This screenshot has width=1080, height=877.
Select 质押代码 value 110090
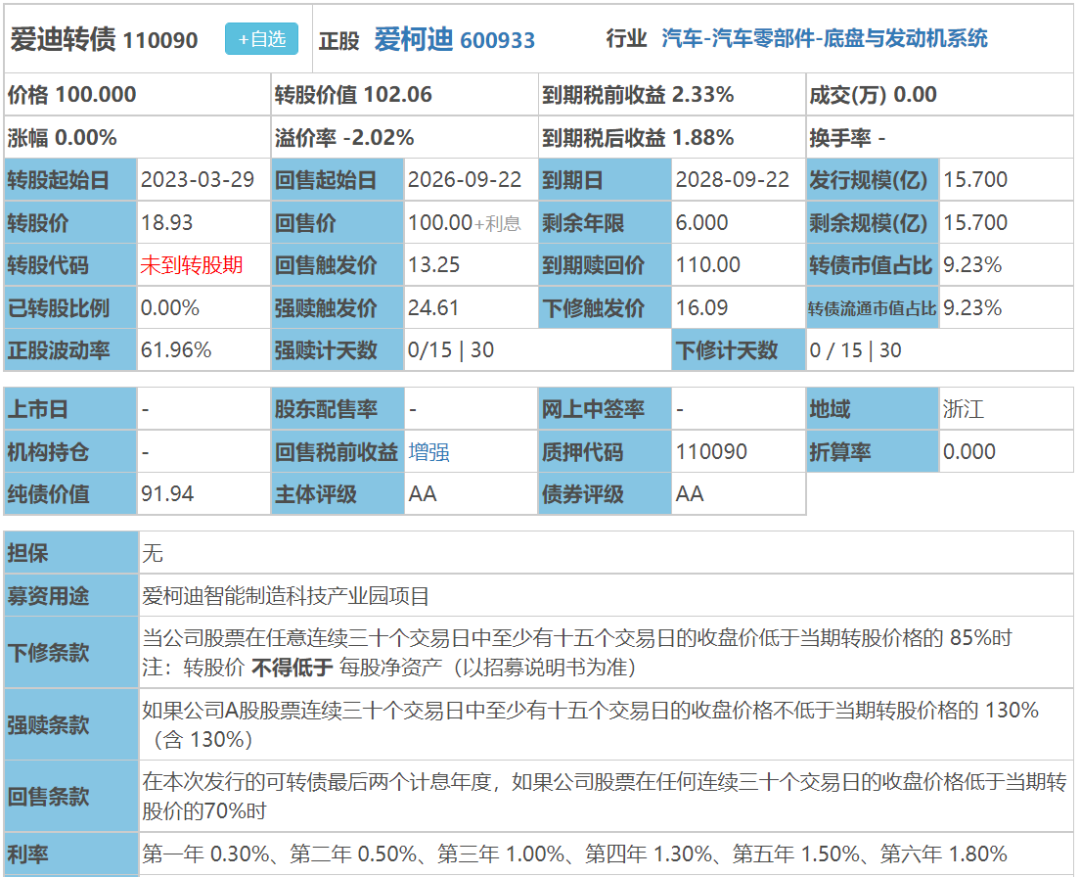711,452
